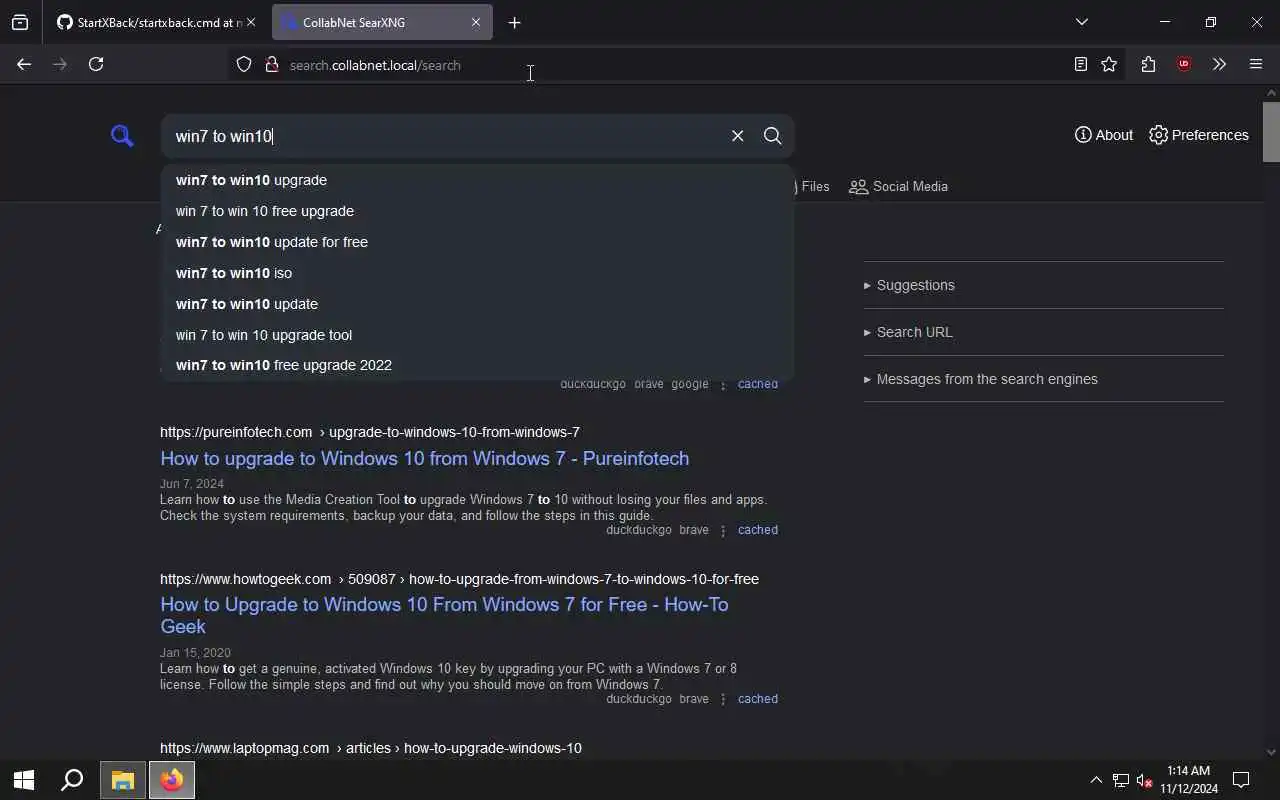Open a new browser tab
The height and width of the screenshot is (800, 1280).
coord(514,22)
